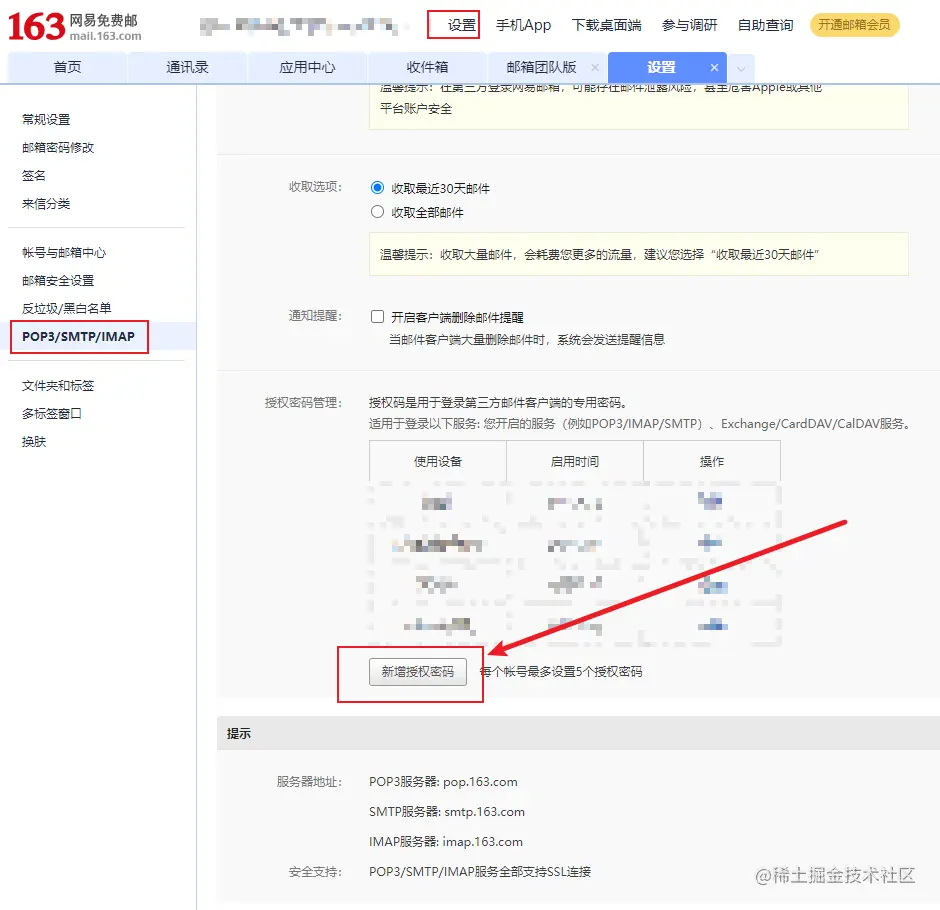Open 换肤 in the sidebar
The image size is (940, 910).
pyautogui.click(x=34, y=442)
